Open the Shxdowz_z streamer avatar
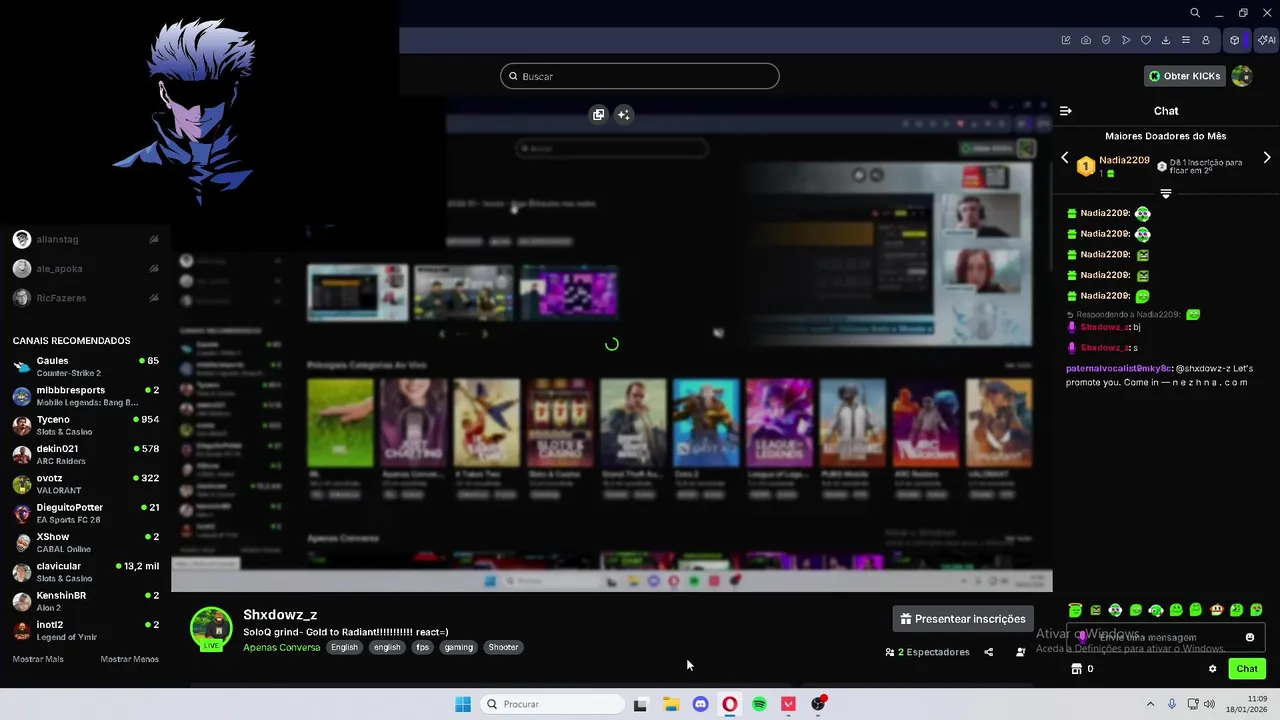Image resolution: width=1280 pixels, height=720 pixels. [x=211, y=629]
